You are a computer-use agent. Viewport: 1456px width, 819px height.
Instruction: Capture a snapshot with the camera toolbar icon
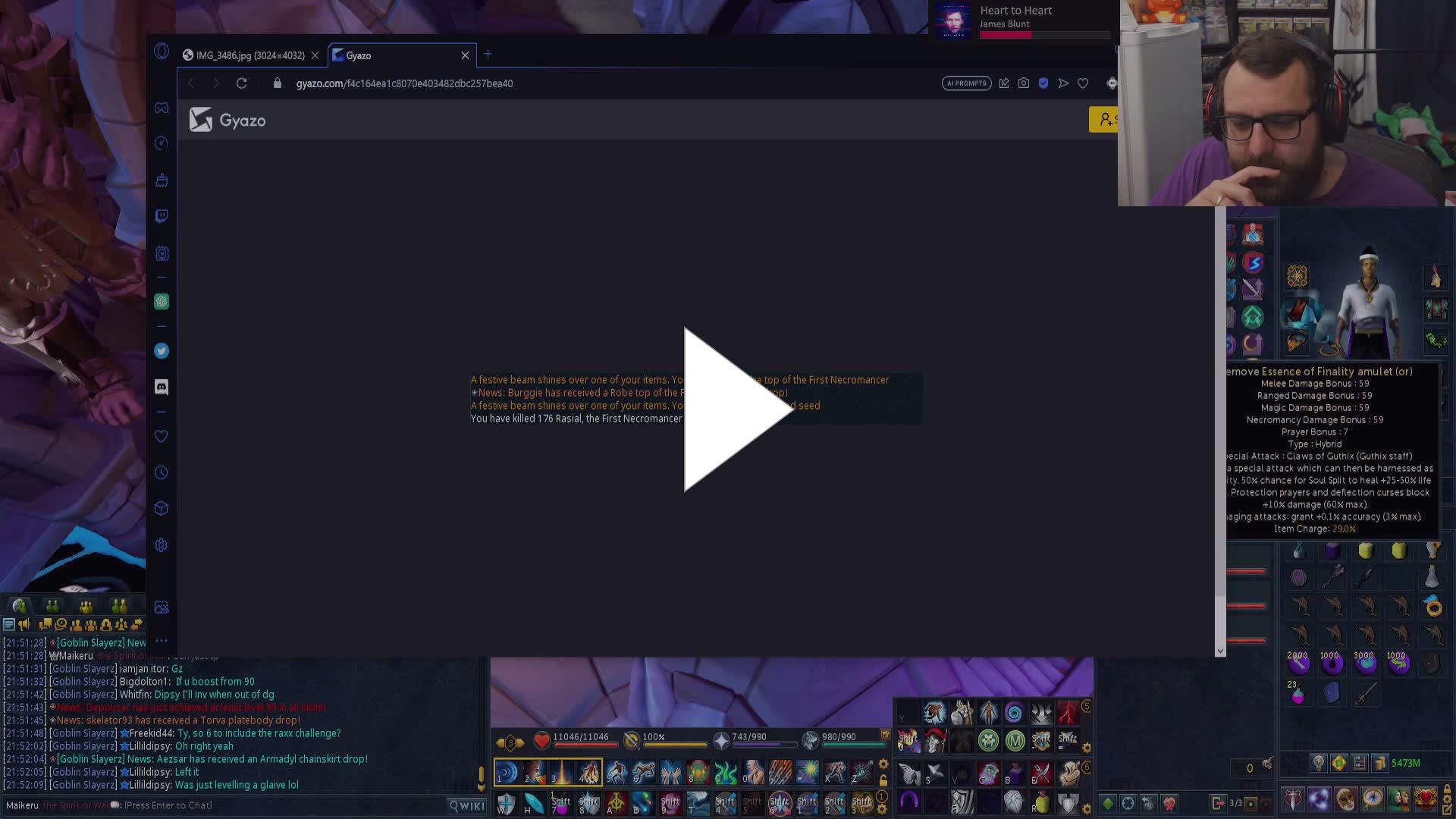pos(1024,83)
